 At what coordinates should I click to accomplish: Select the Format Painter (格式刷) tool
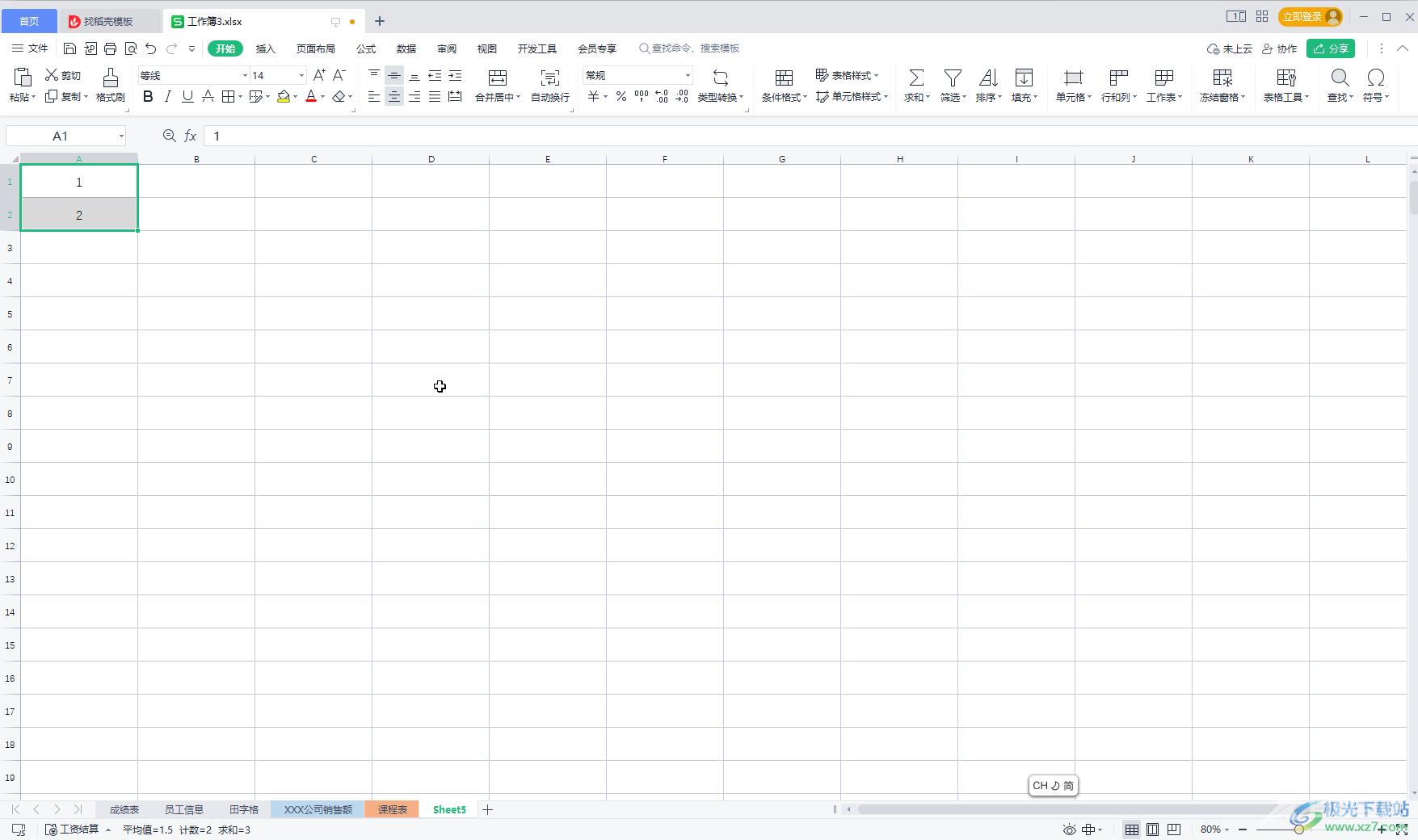click(x=111, y=85)
